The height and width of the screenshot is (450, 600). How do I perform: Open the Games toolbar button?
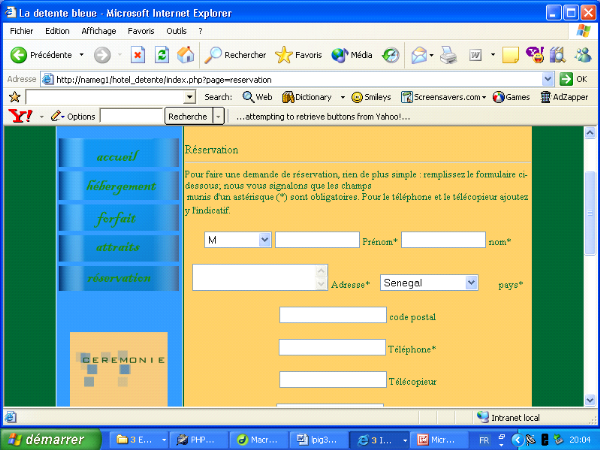coord(511,97)
